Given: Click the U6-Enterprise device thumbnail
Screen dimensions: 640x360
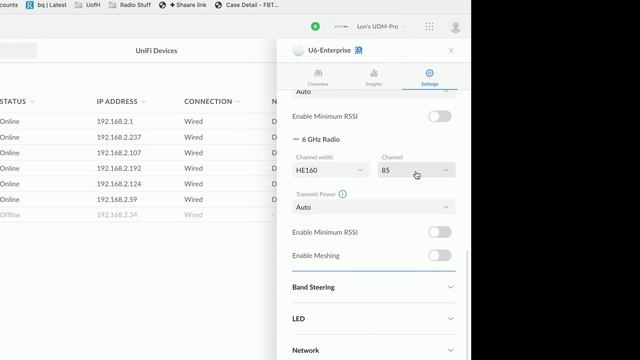Looking at the screenshot, I should (x=298, y=51).
